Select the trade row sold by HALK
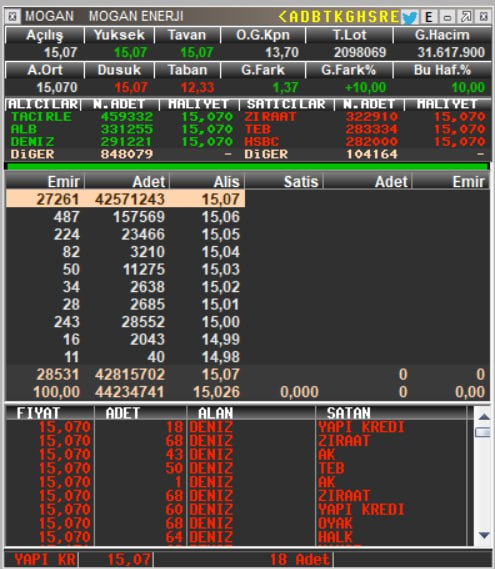 (236, 537)
